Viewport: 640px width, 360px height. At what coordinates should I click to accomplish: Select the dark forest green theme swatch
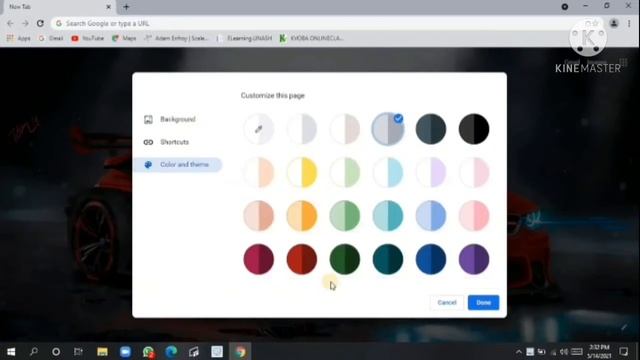[x=345, y=259]
